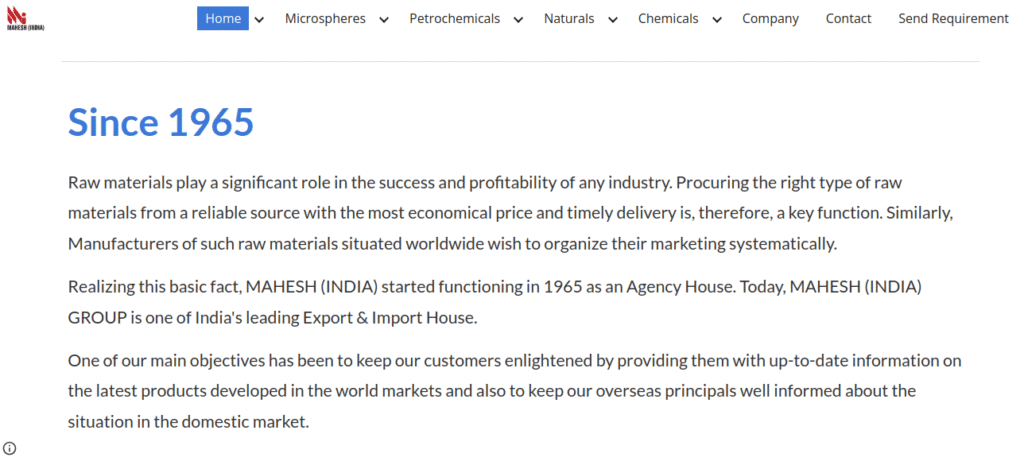This screenshot has height=465, width=1024.
Task: Expand the Microspheres dropdown arrow
Action: click(384, 19)
